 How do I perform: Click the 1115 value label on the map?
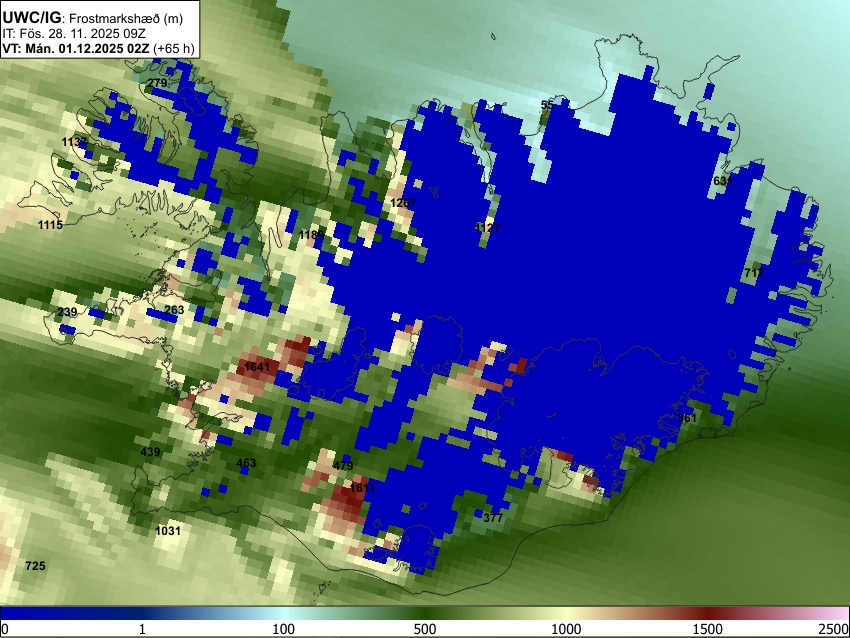[x=50, y=224]
